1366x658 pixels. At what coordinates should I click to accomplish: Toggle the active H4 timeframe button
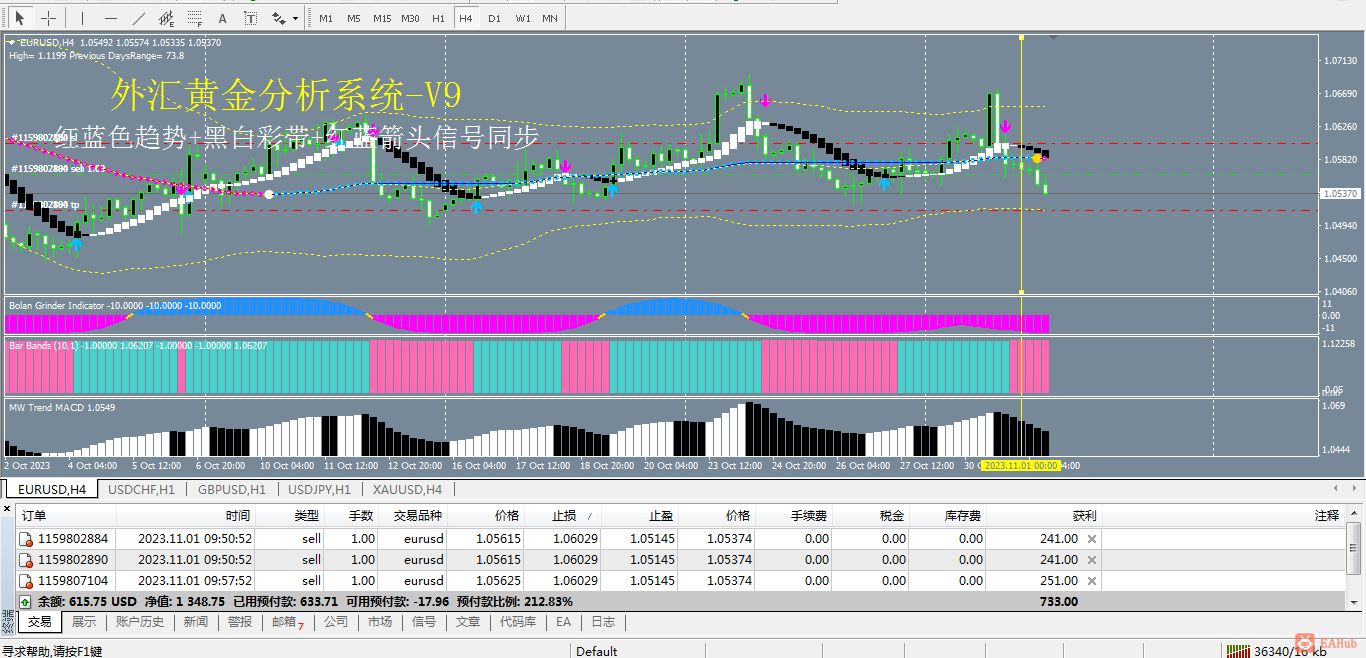(466, 18)
